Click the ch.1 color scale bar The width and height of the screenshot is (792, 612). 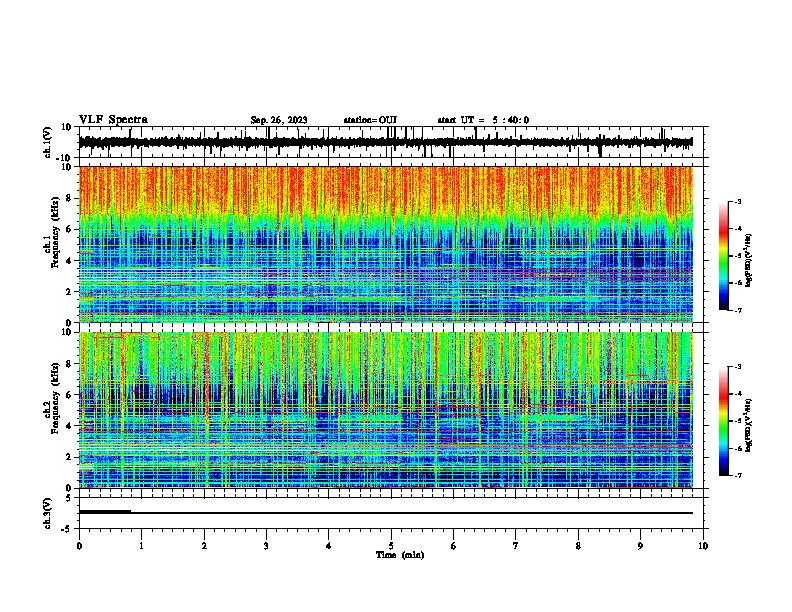[x=724, y=256]
